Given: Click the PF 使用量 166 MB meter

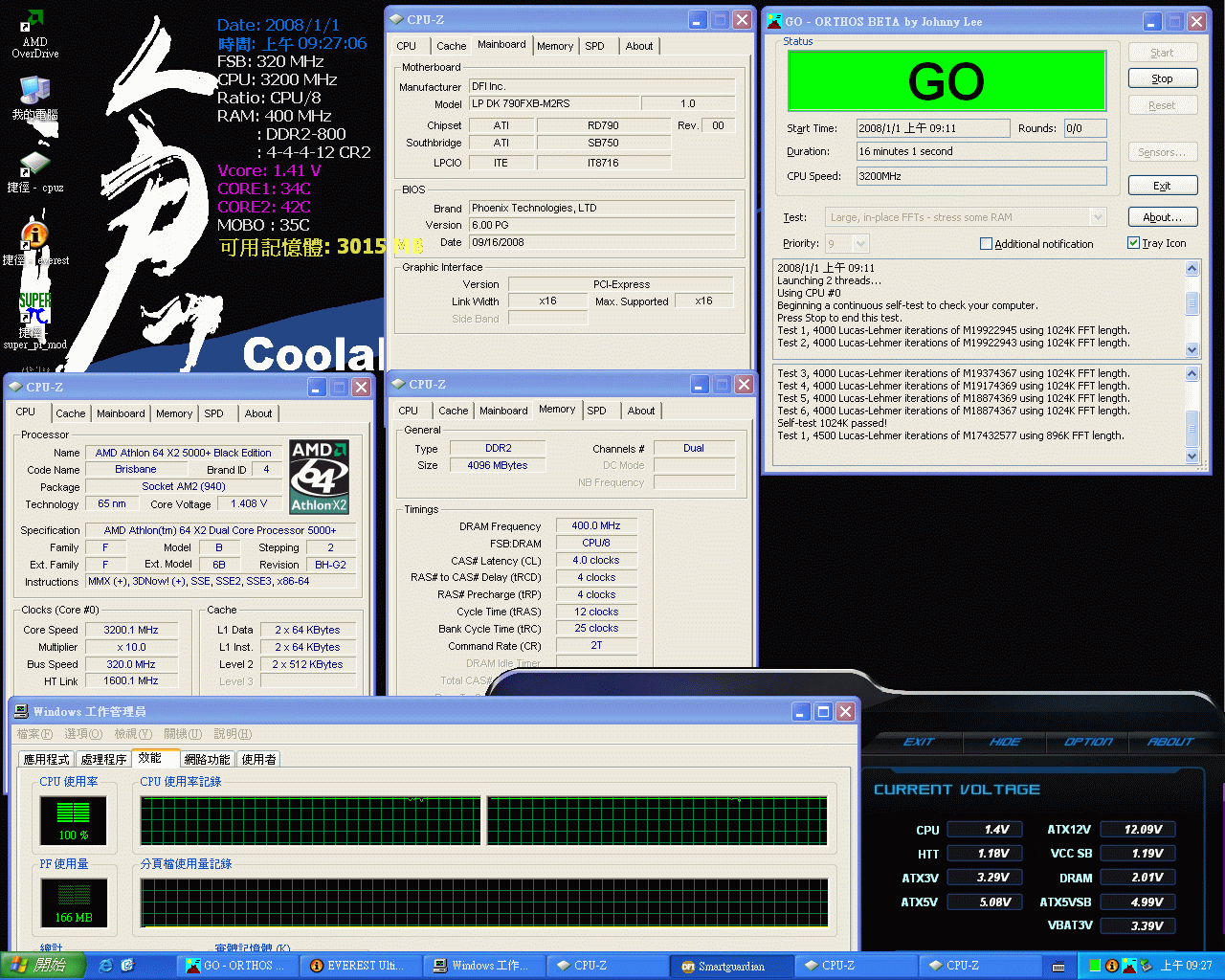Looking at the screenshot, I should pyautogui.click(x=73, y=902).
